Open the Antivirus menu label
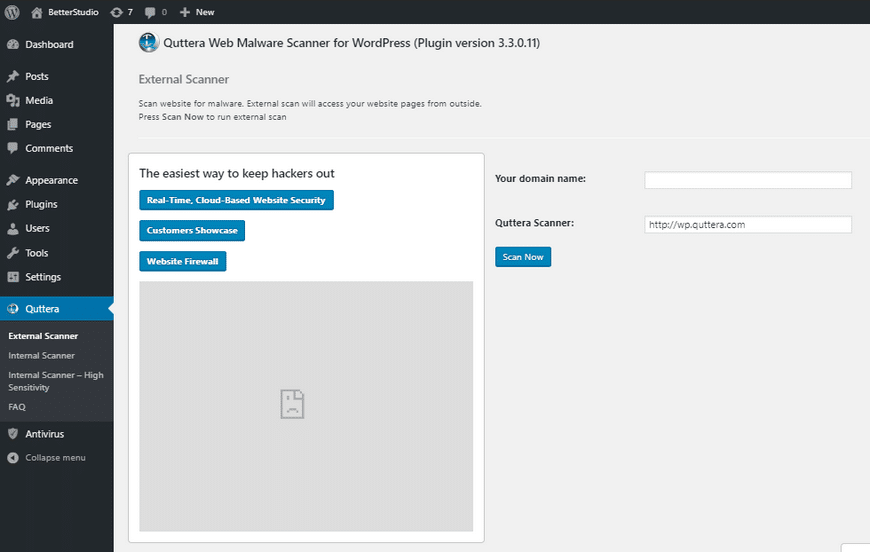This screenshot has height=552, width=870. [x=44, y=434]
